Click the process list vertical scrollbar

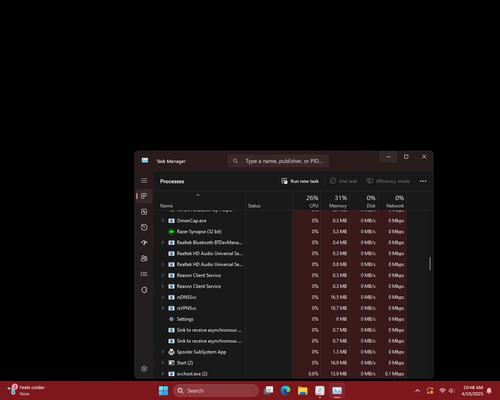click(x=430, y=264)
